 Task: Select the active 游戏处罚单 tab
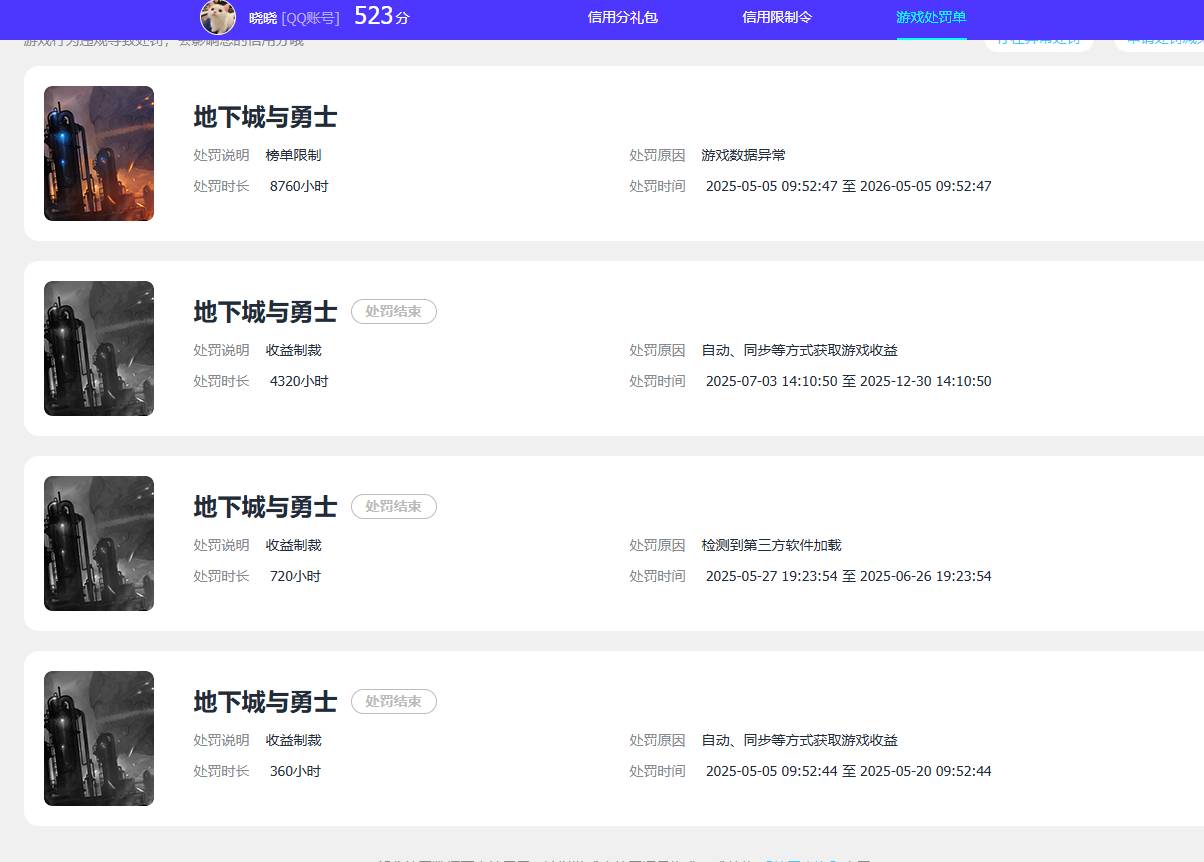pyautogui.click(x=930, y=17)
